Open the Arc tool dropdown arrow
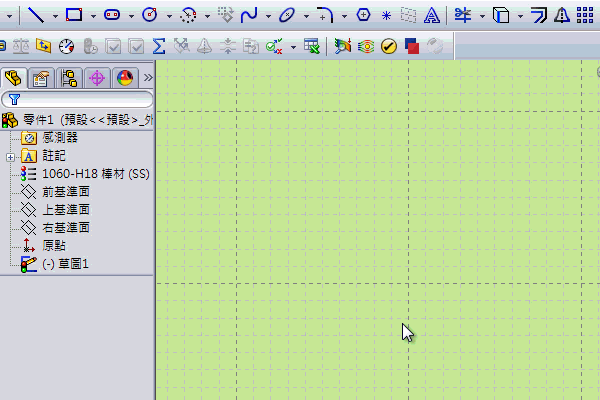 [x=207, y=16]
